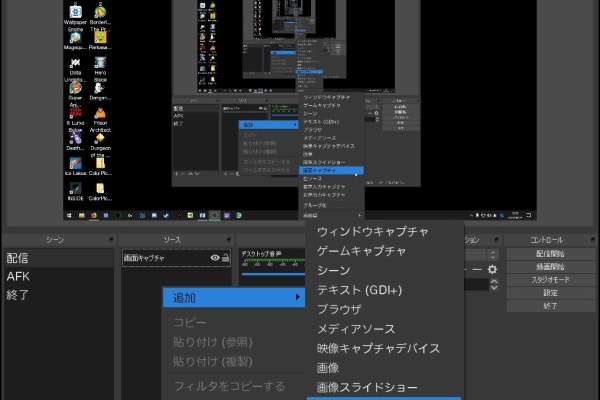Add a テキスト (GDI+) source
The width and height of the screenshot is (600, 400).
359,290
